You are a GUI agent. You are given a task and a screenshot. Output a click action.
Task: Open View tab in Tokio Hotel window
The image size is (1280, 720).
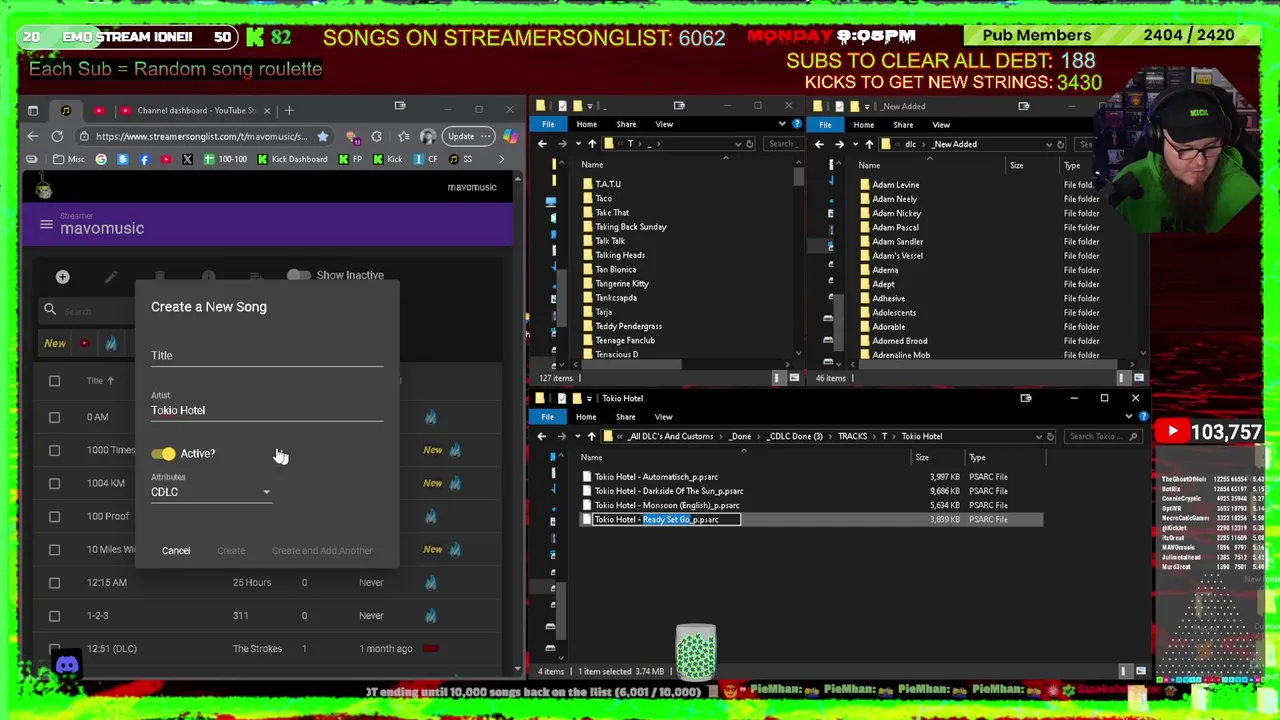tap(664, 417)
